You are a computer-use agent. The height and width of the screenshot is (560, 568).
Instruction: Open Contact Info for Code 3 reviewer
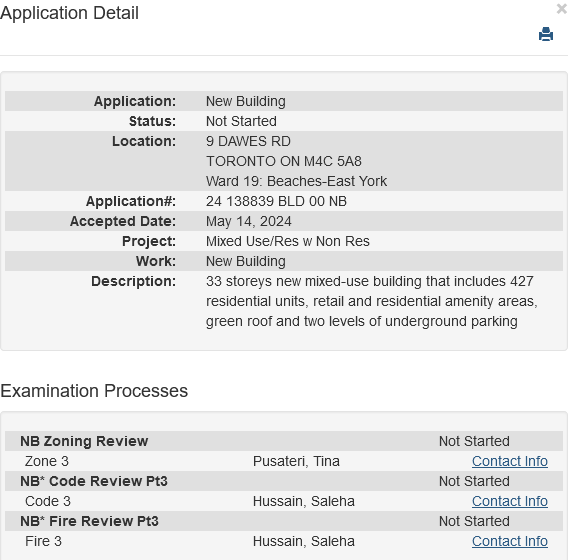coord(510,501)
